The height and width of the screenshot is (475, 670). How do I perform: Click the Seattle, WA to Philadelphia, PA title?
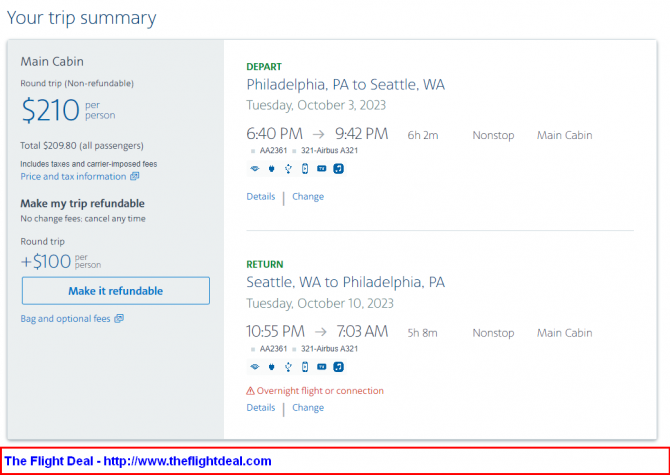pos(346,282)
